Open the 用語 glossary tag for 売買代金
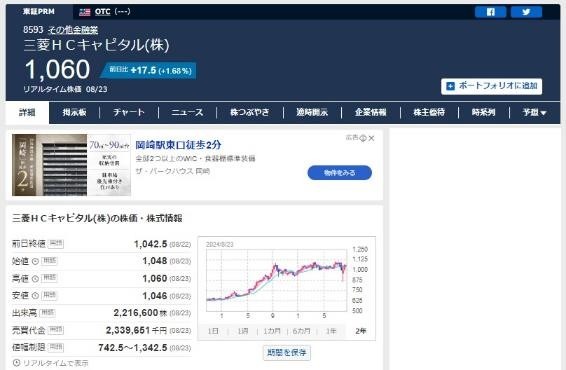Screen dimensions: 566x370 coord(56,330)
